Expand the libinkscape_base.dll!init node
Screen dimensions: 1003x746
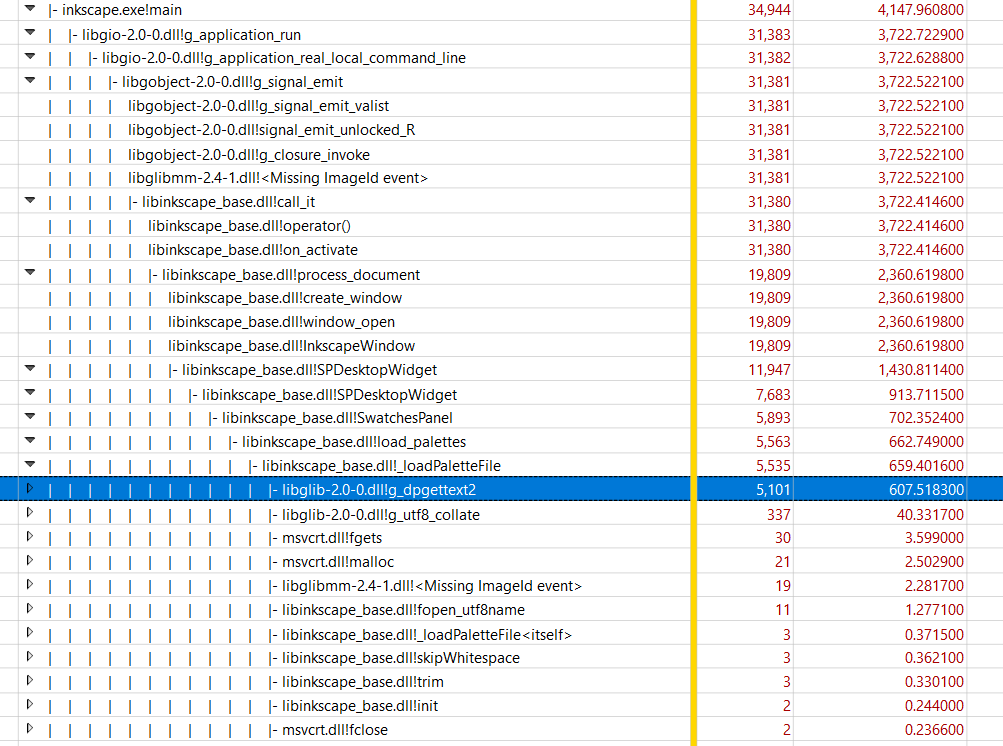29,704
